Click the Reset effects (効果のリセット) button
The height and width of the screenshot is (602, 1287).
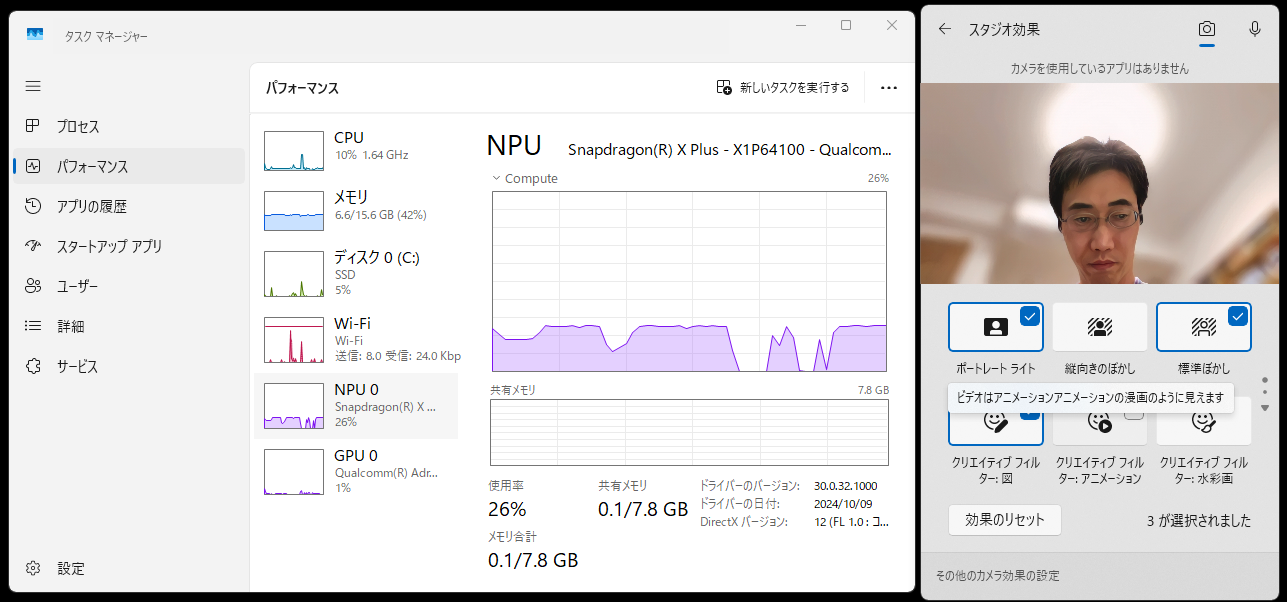[x=1004, y=520]
